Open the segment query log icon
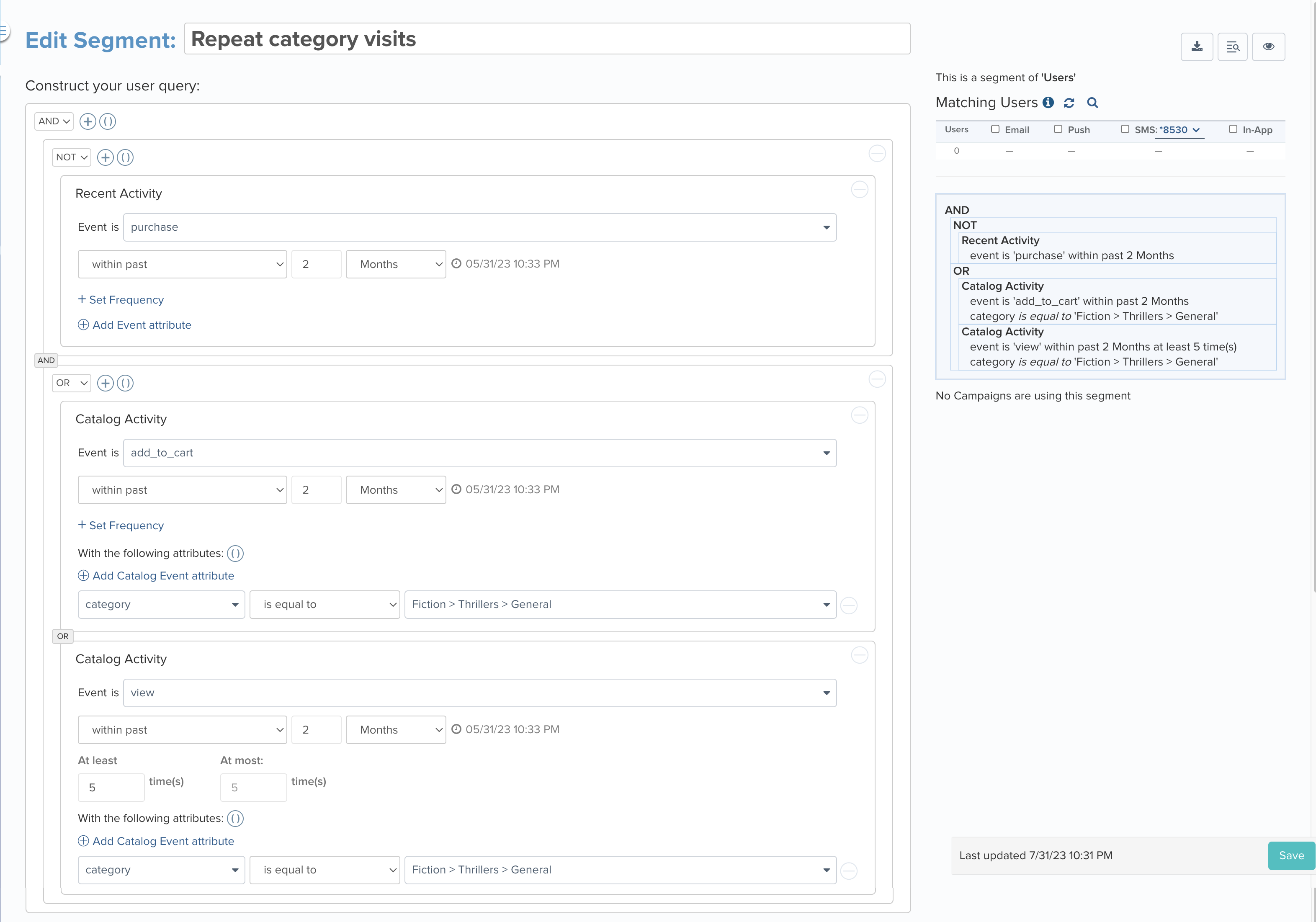Image resolution: width=1316 pixels, height=922 pixels. point(1233,46)
